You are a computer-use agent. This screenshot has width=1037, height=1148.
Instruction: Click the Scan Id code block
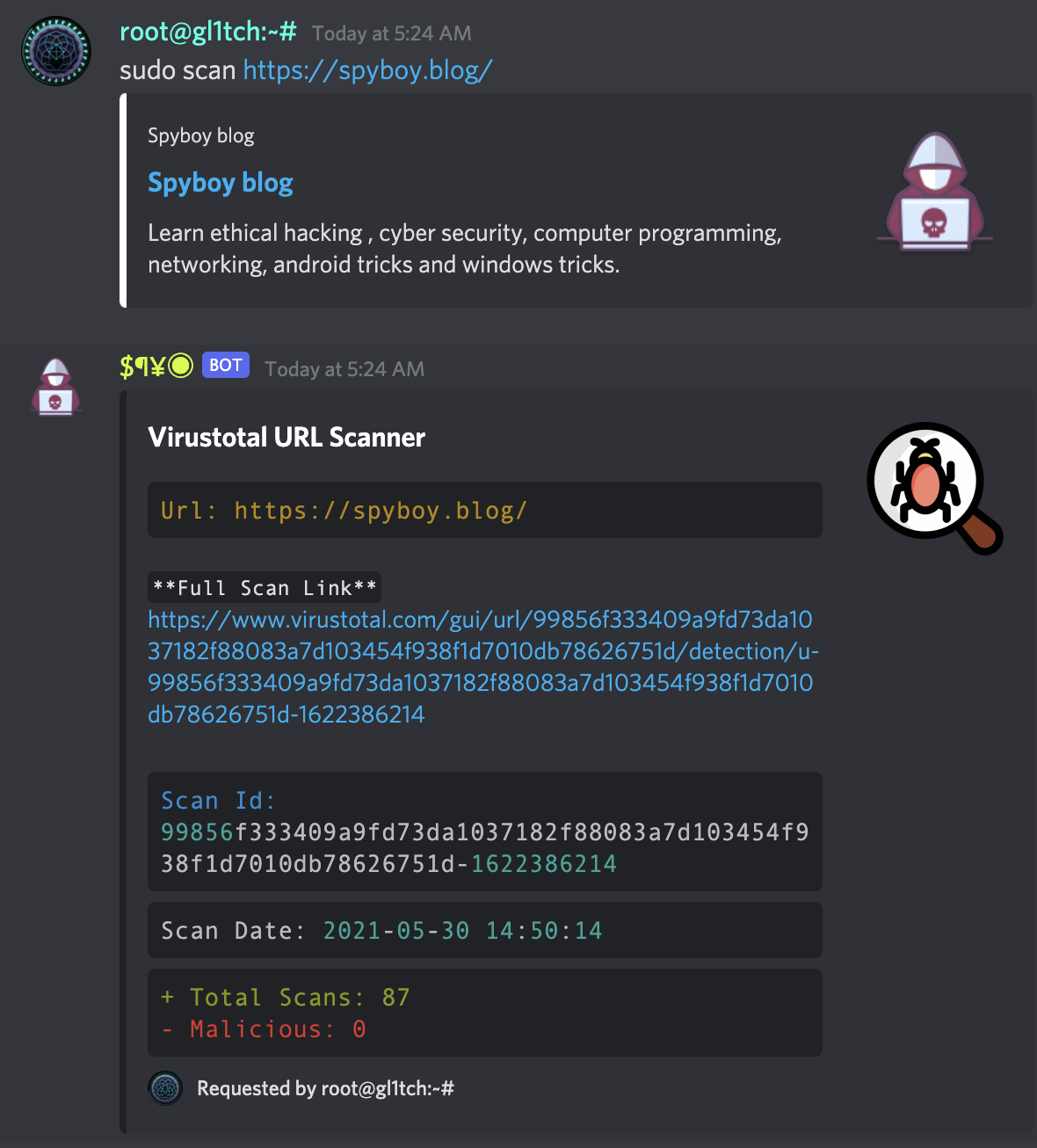pyautogui.click(x=484, y=832)
